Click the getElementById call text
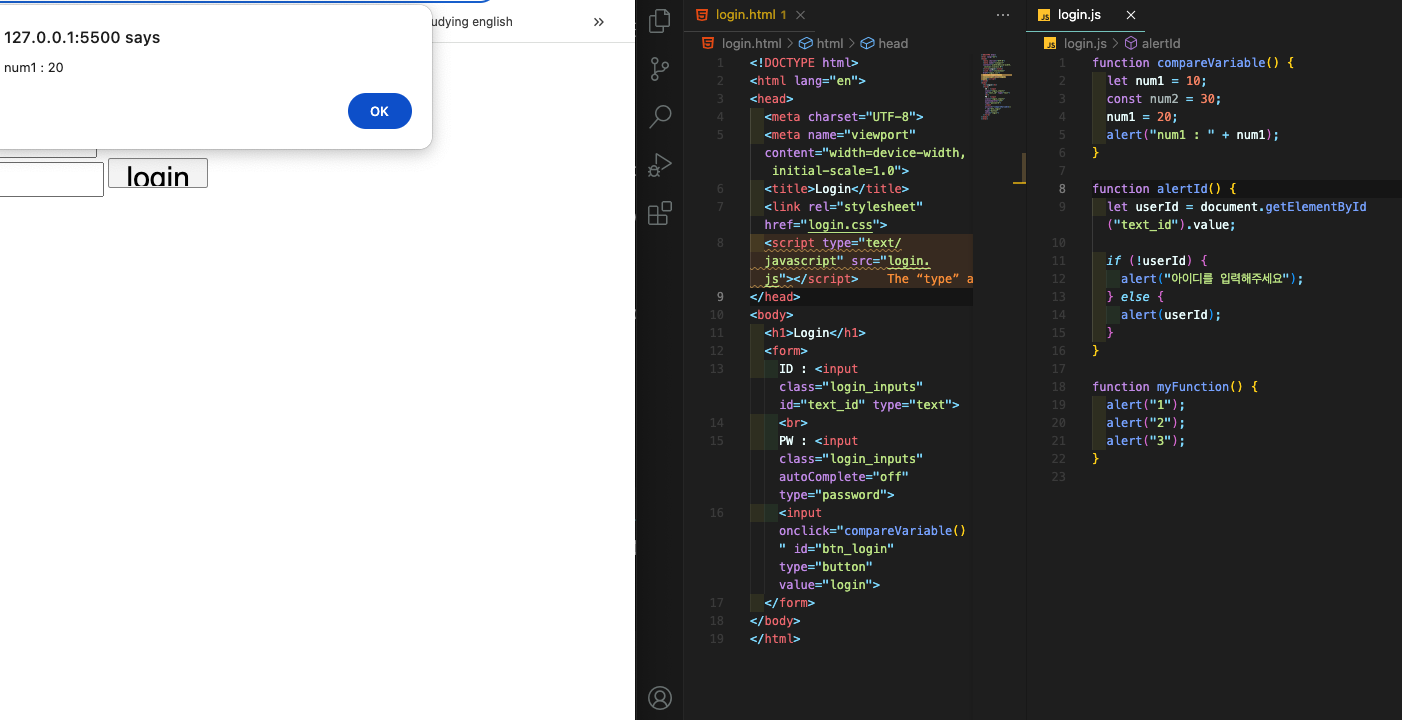 coord(1316,206)
